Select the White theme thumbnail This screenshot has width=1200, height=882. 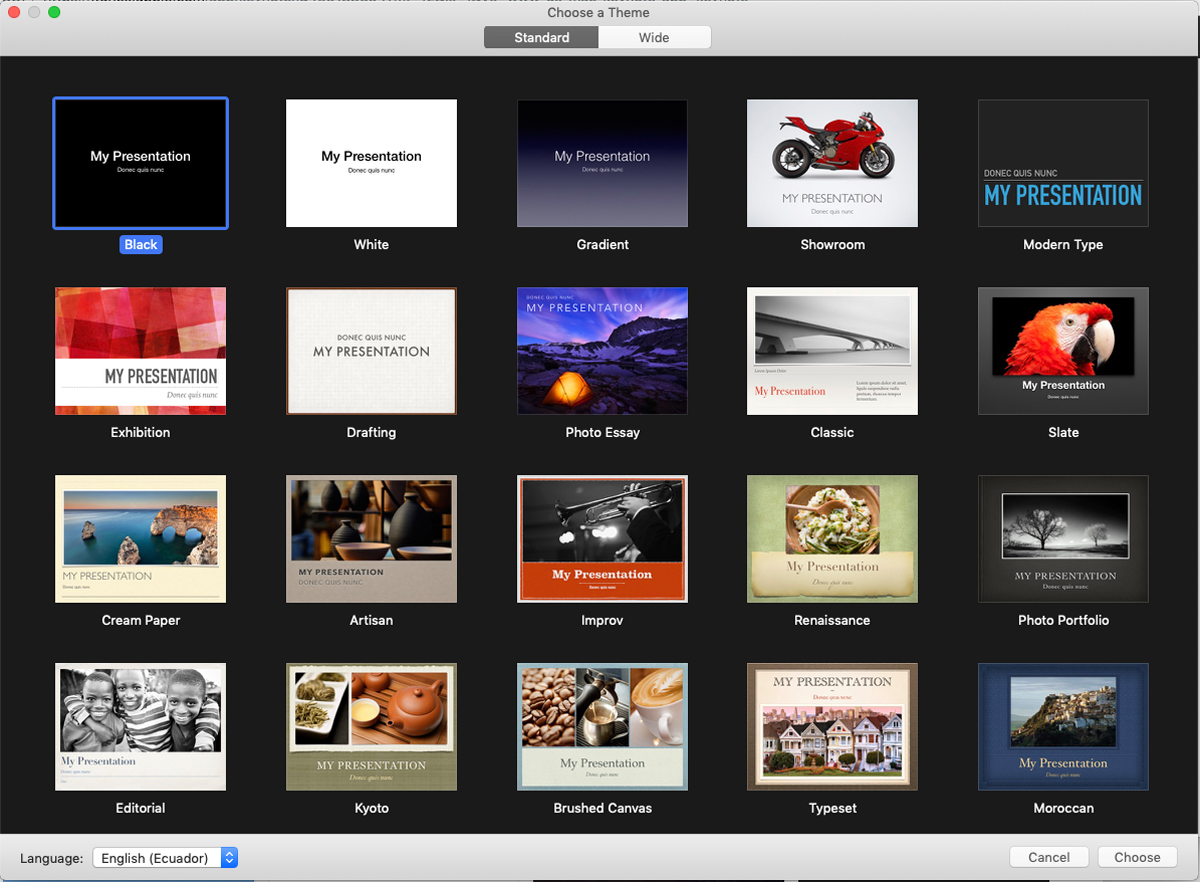(371, 163)
